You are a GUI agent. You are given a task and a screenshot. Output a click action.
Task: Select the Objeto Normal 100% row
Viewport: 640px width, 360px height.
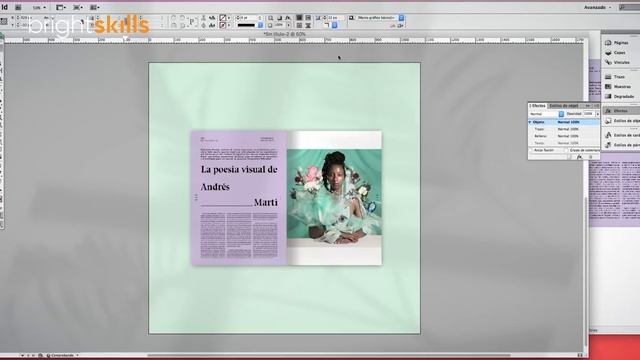pos(564,122)
